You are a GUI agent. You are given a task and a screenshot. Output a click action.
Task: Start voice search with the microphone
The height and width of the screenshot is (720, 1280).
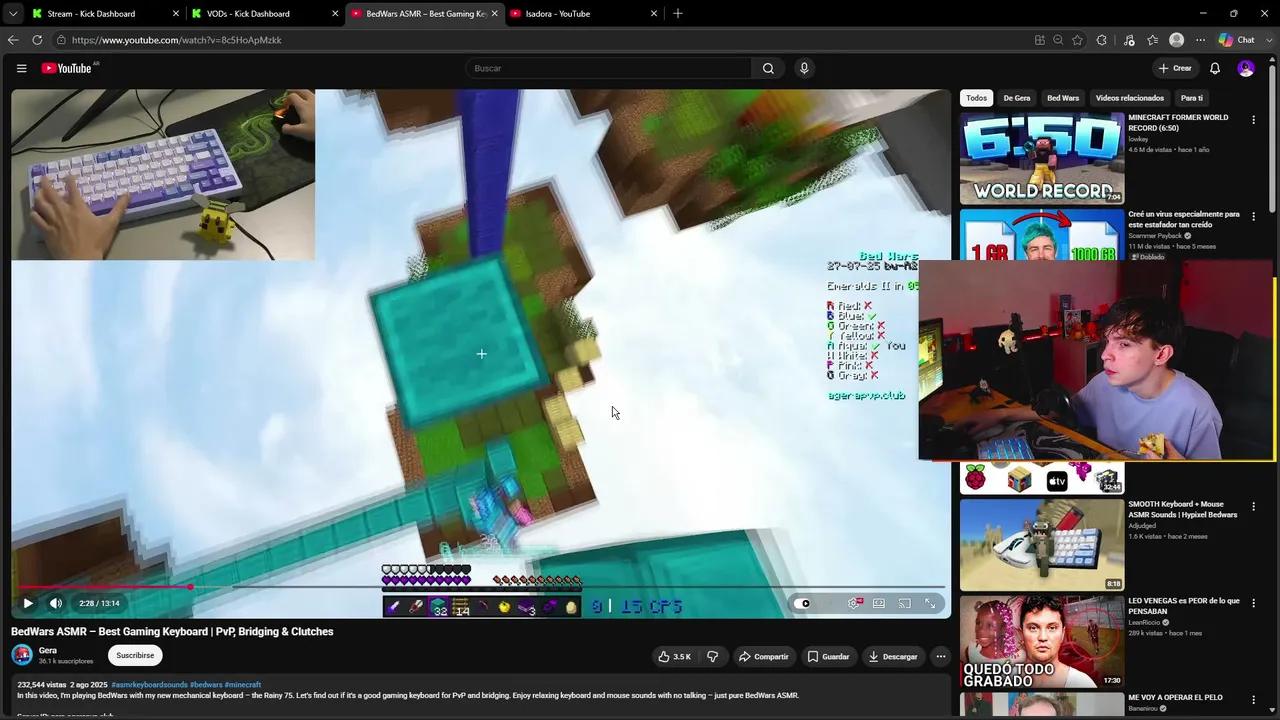[x=804, y=68]
